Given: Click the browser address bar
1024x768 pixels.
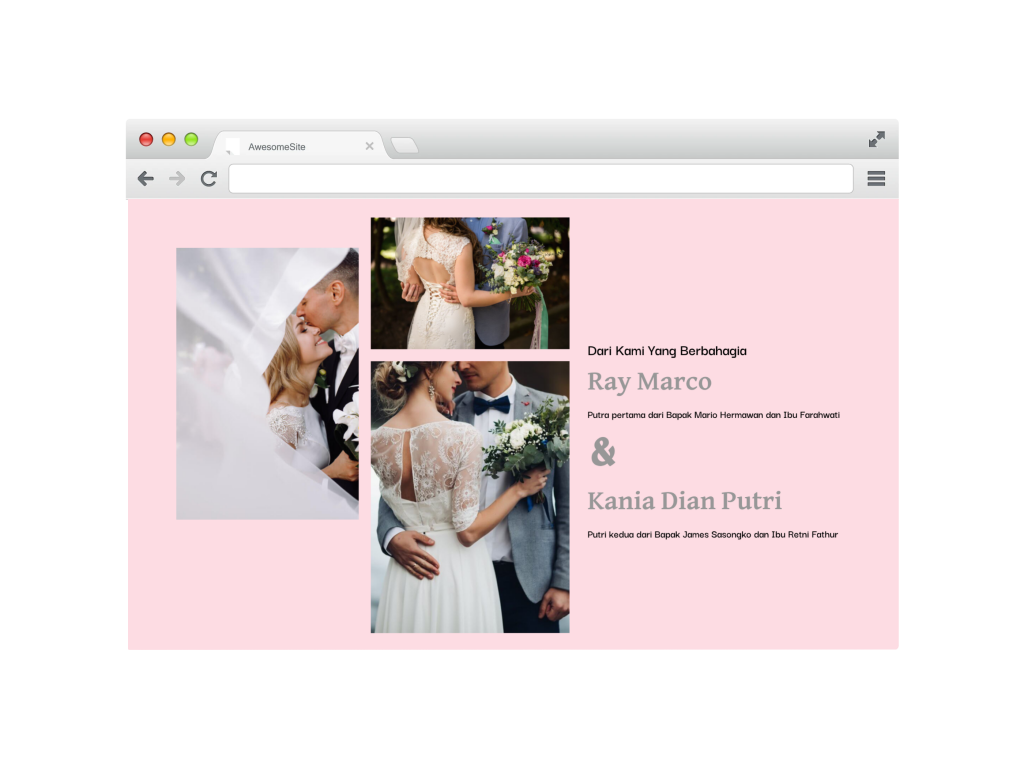Looking at the screenshot, I should click(541, 179).
